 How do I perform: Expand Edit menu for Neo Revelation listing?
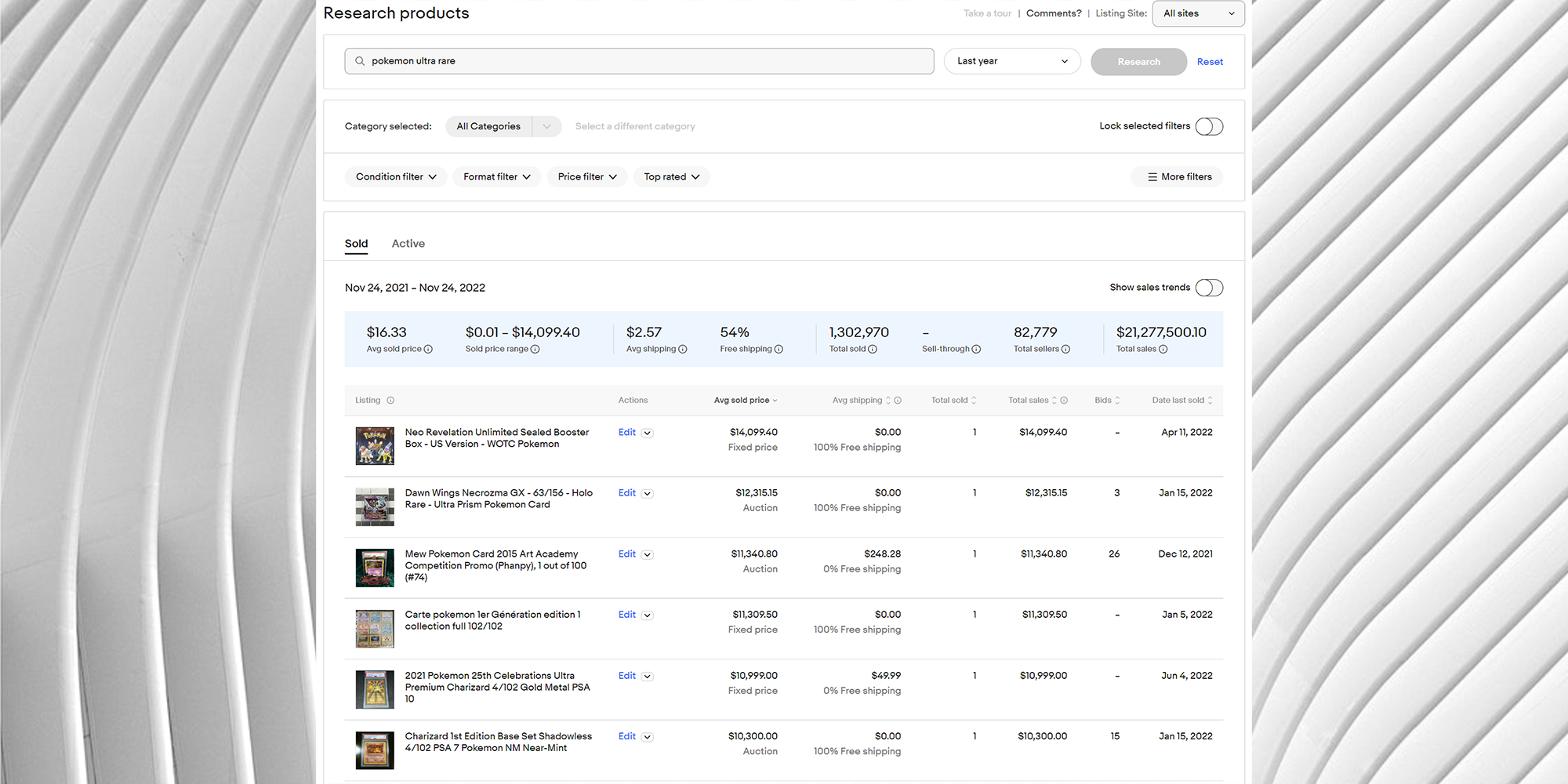pyautogui.click(x=648, y=433)
